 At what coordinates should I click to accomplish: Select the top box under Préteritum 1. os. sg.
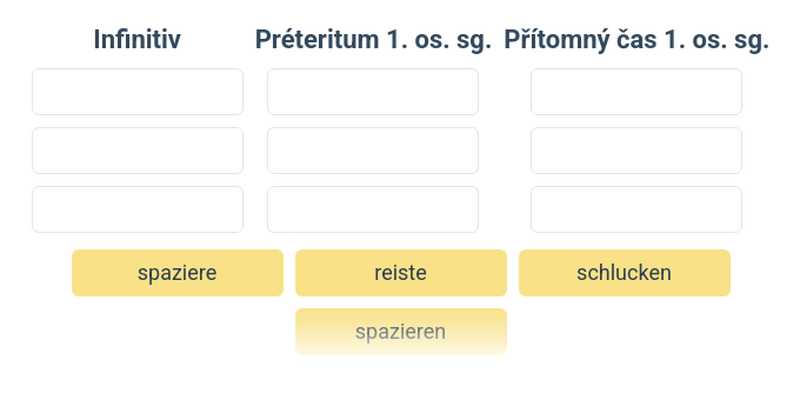click(x=372, y=92)
